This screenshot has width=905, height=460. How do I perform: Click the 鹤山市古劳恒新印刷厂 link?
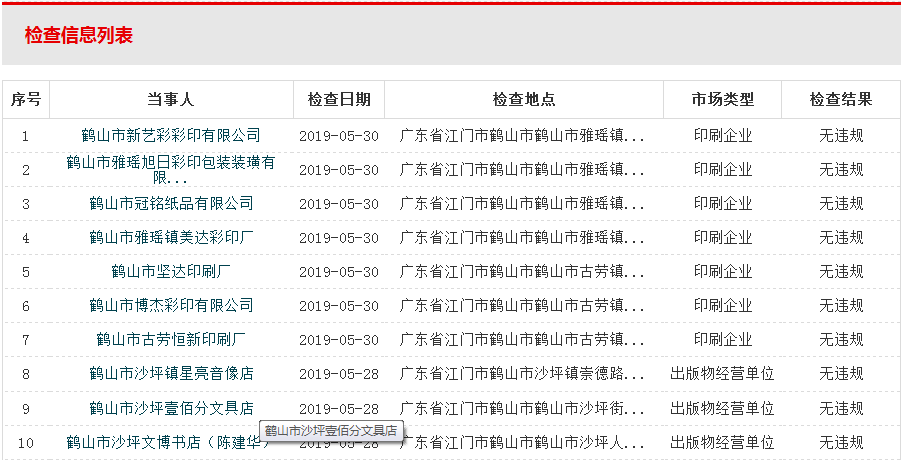click(171, 339)
